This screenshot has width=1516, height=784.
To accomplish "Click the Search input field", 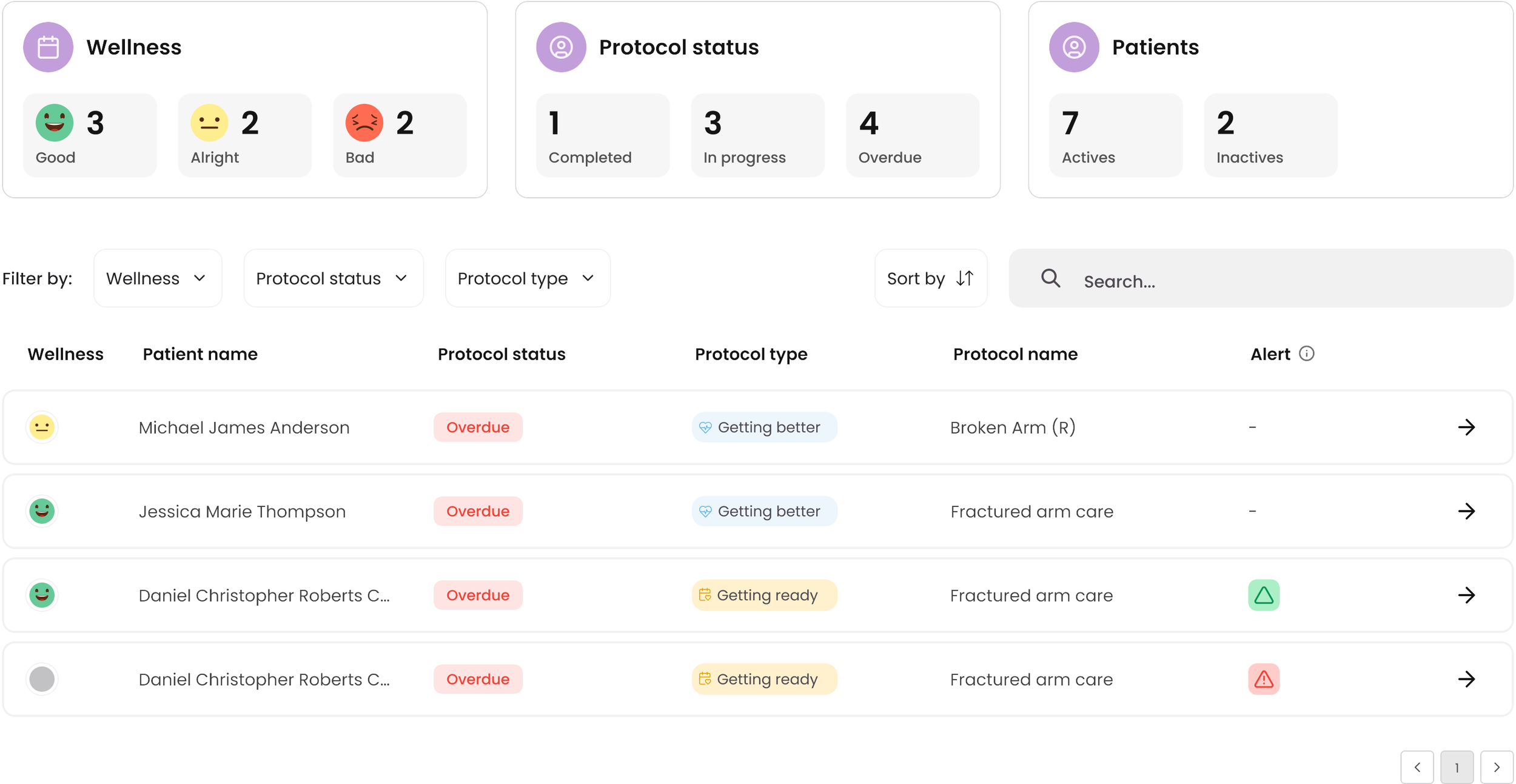I will pyautogui.click(x=1273, y=281).
